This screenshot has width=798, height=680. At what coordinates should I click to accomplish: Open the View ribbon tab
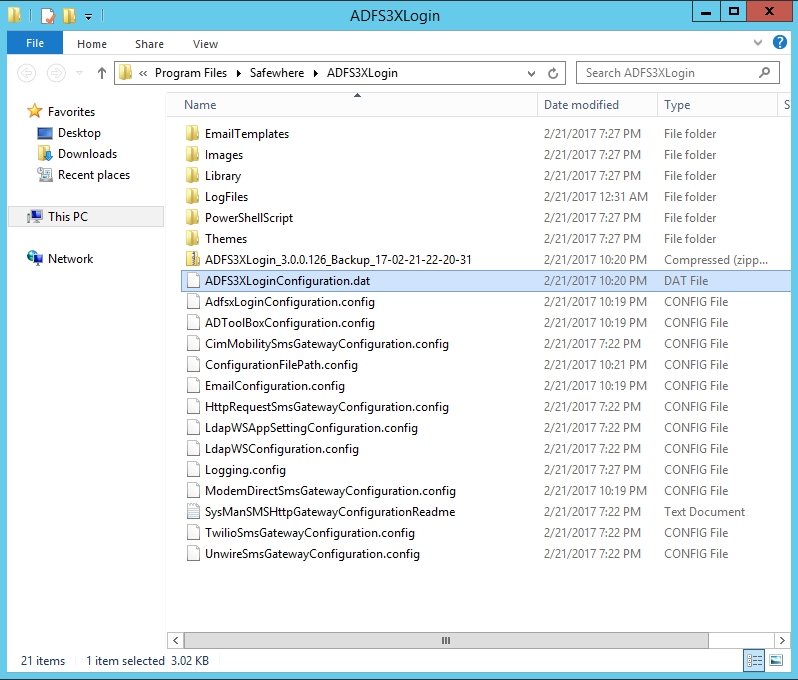coord(205,44)
